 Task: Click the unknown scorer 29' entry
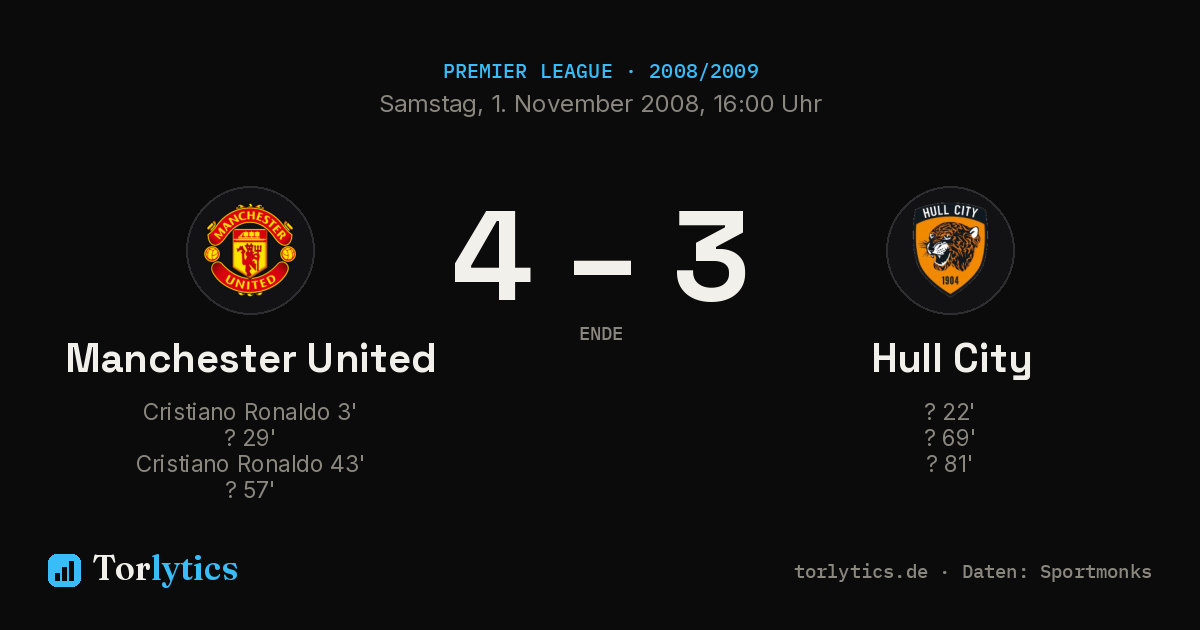point(250,438)
